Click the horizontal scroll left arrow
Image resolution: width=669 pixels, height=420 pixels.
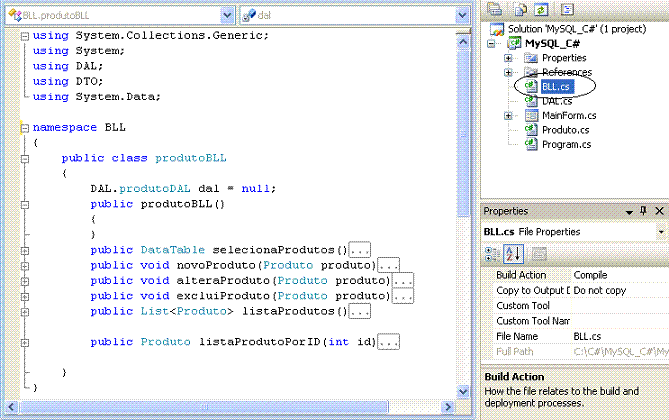click(x=11, y=407)
